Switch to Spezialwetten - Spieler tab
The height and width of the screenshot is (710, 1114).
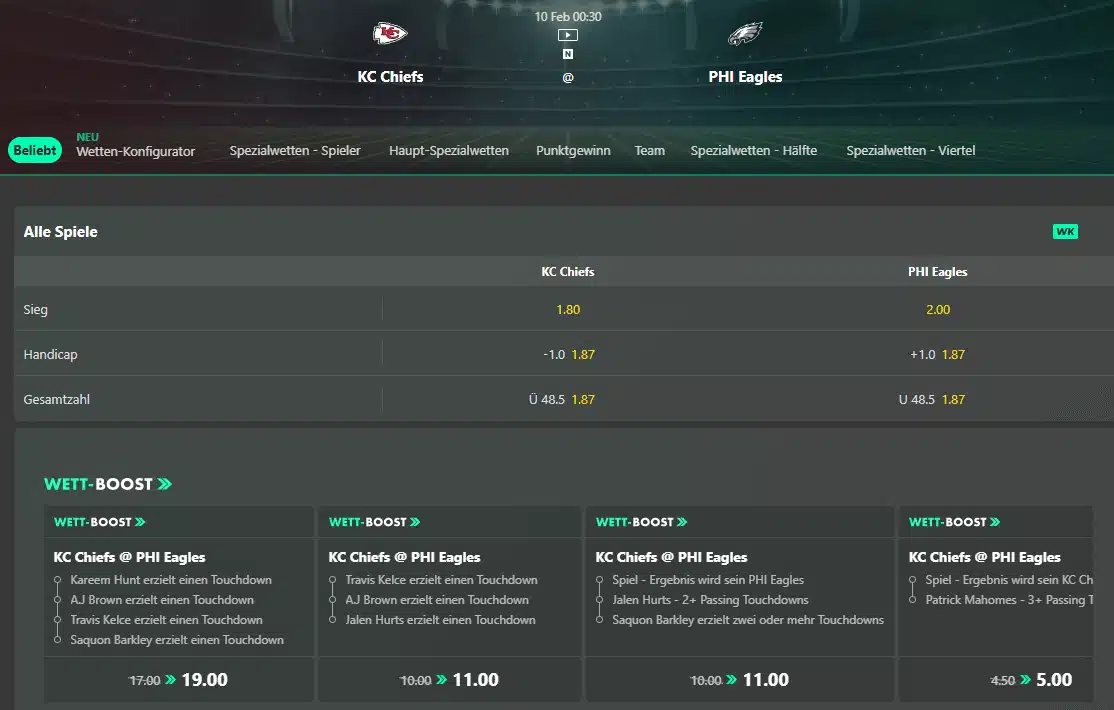295,151
